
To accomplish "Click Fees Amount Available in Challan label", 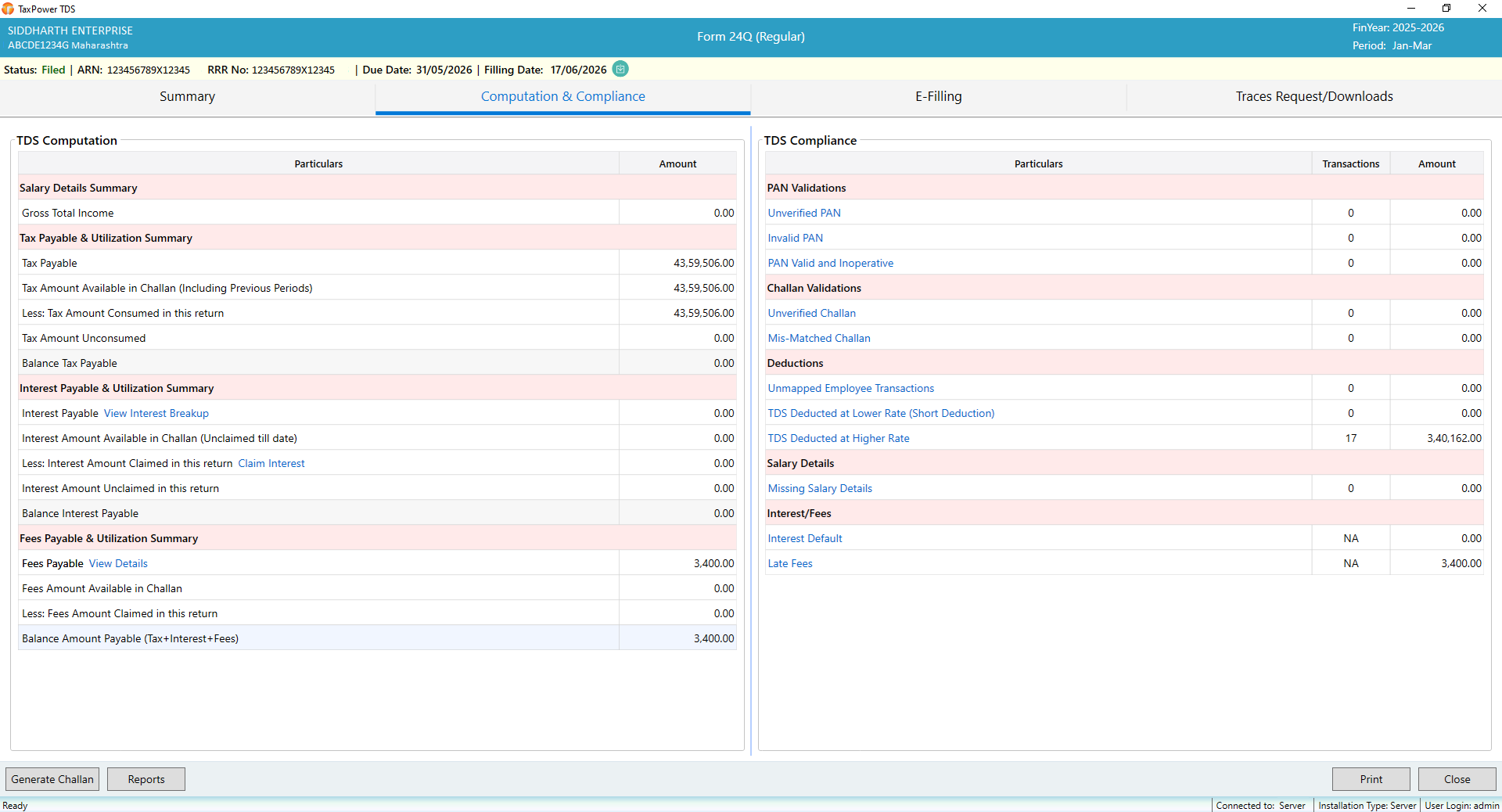I will pyautogui.click(x=102, y=588).
